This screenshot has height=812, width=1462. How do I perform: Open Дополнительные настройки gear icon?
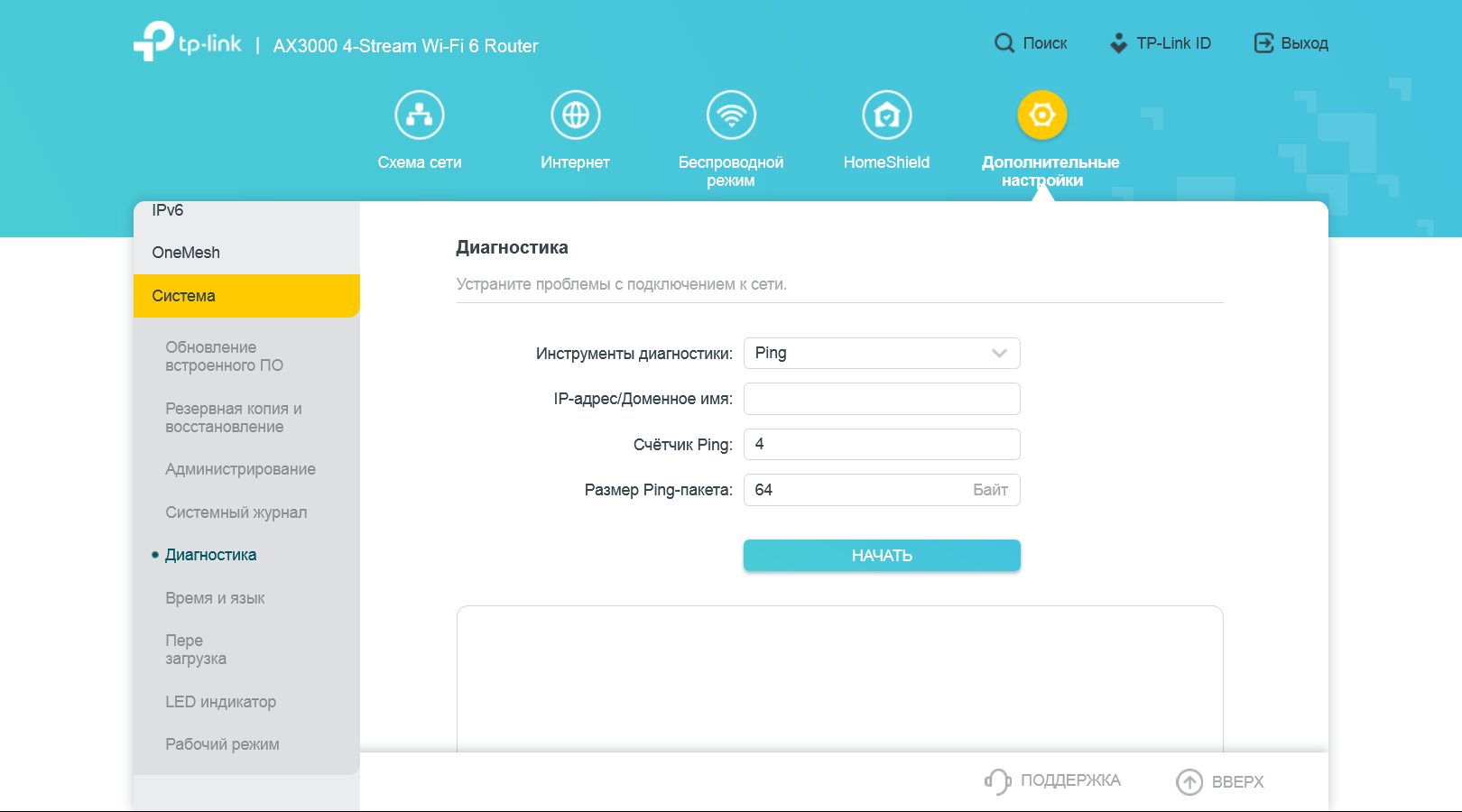[x=1042, y=115]
